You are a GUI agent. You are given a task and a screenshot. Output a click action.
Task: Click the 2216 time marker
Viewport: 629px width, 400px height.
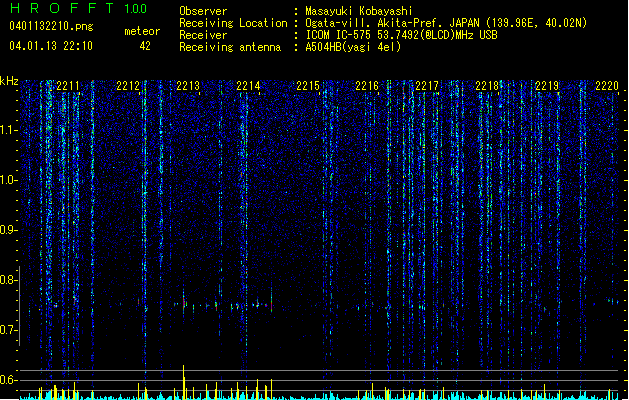(367, 86)
